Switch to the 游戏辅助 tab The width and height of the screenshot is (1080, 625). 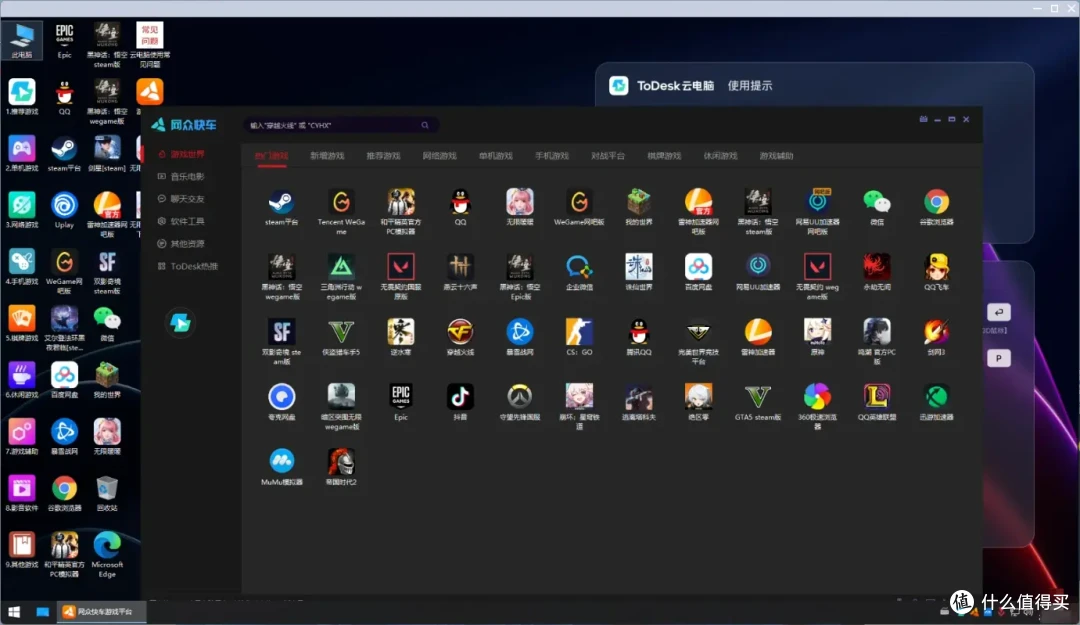pyautogui.click(x=776, y=156)
